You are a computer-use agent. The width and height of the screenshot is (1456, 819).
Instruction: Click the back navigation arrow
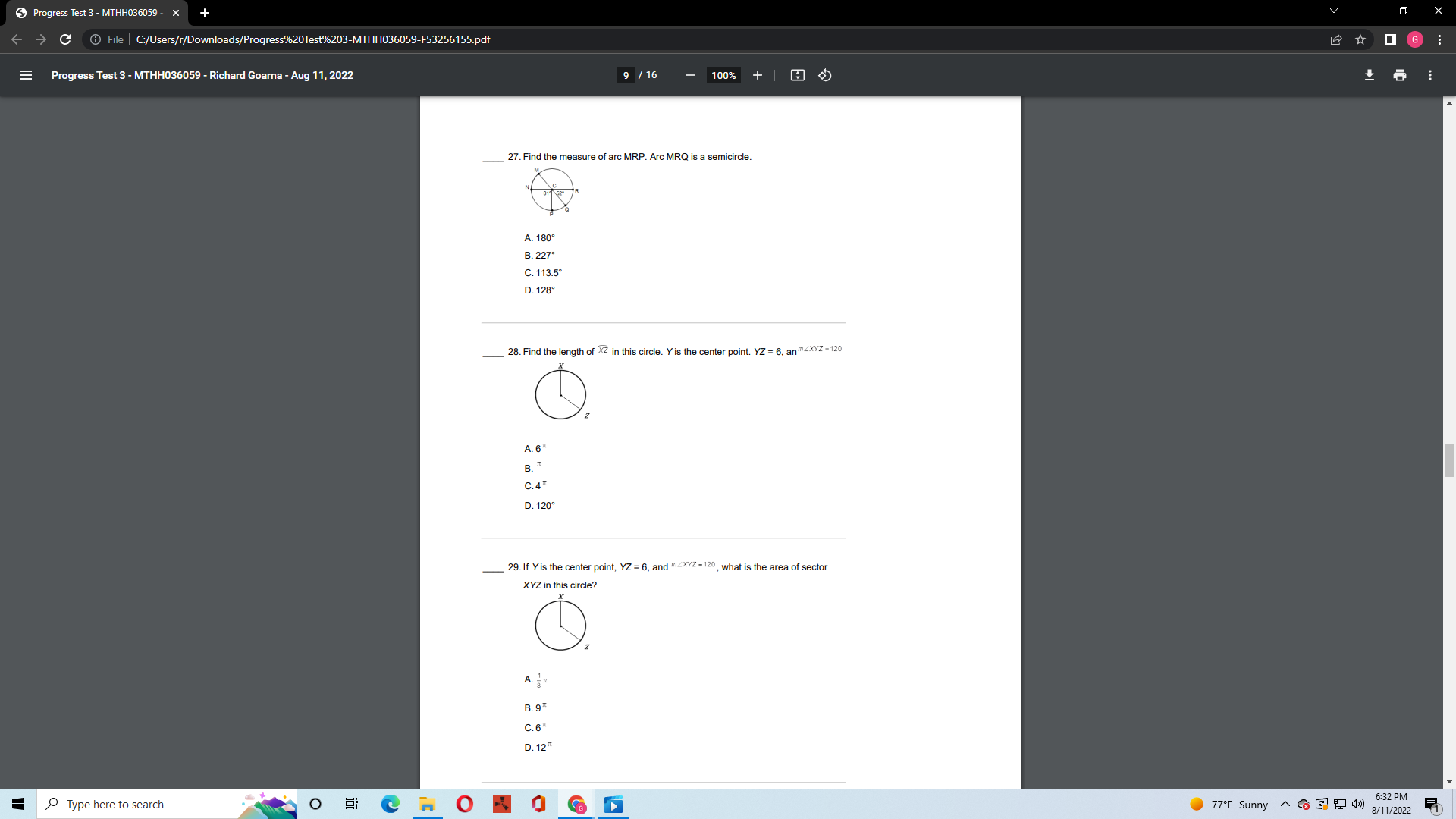point(17,39)
